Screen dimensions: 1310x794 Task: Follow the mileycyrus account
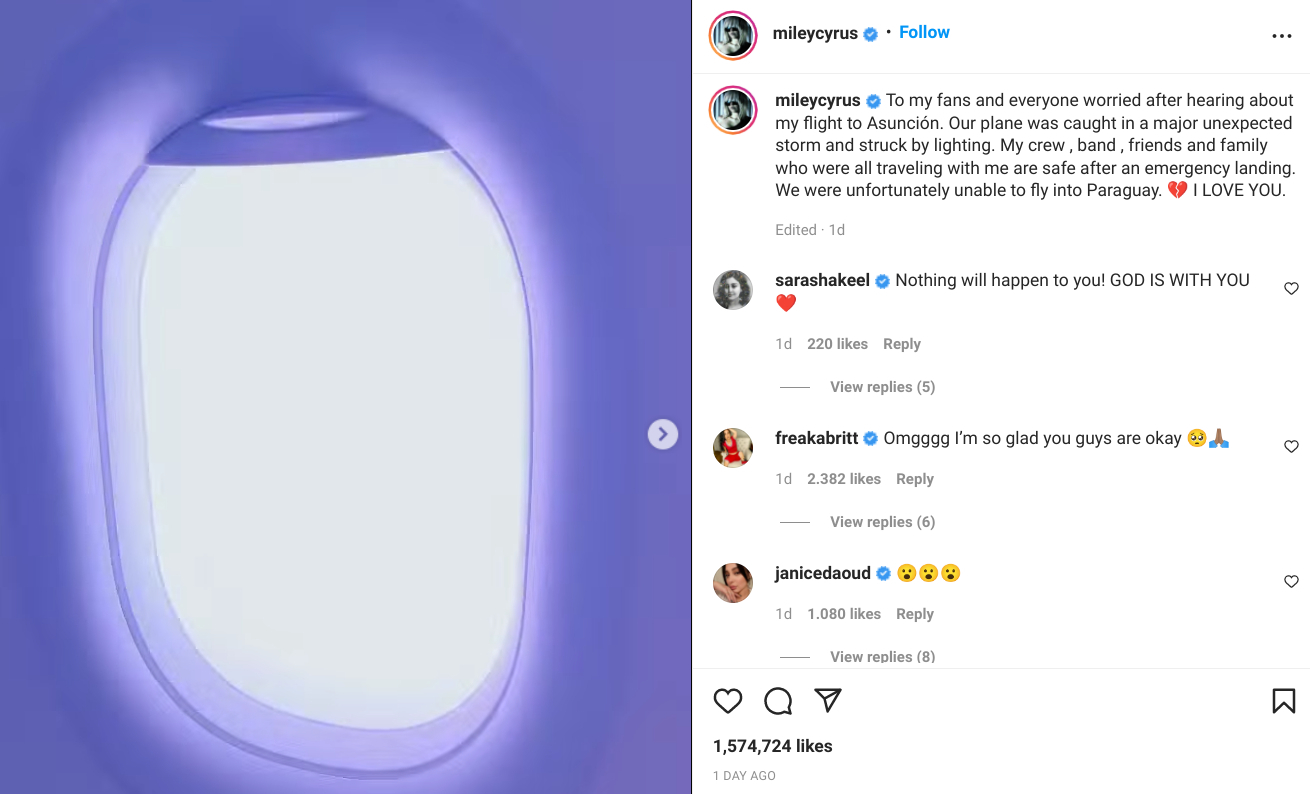[924, 32]
